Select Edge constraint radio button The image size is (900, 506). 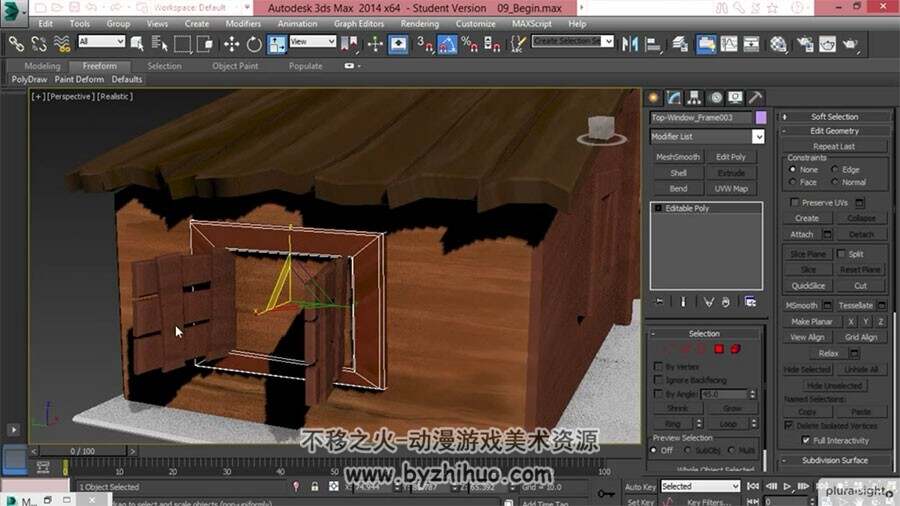point(835,169)
